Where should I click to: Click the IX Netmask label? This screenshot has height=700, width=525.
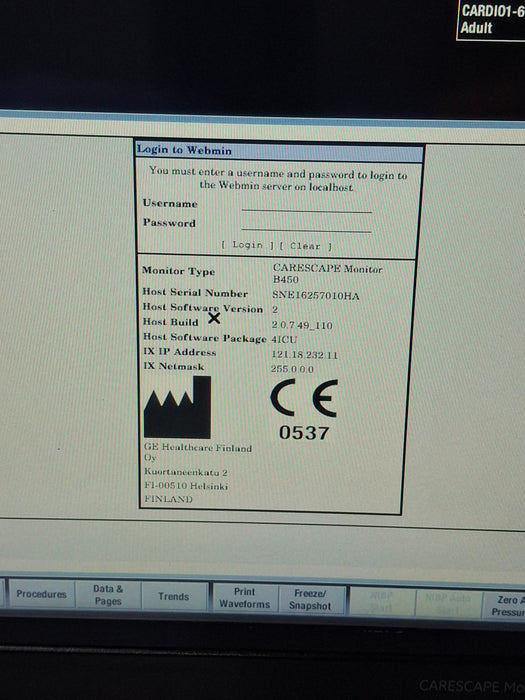(174, 367)
